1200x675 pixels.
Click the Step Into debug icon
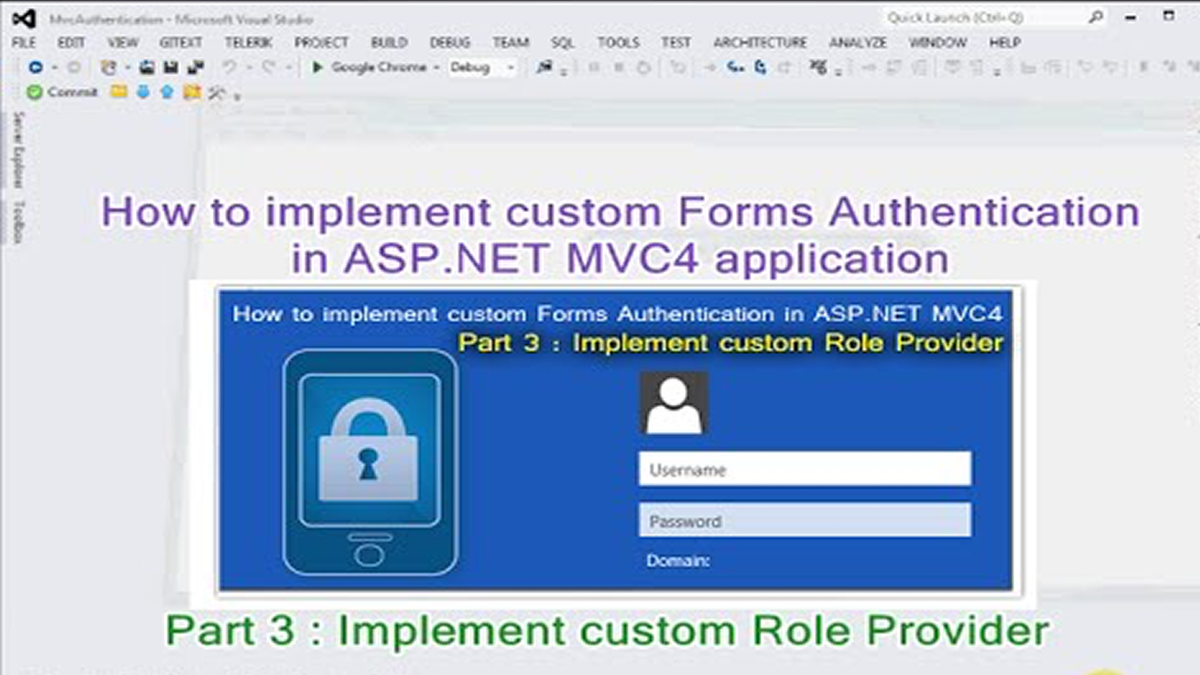pyautogui.click(x=737, y=67)
